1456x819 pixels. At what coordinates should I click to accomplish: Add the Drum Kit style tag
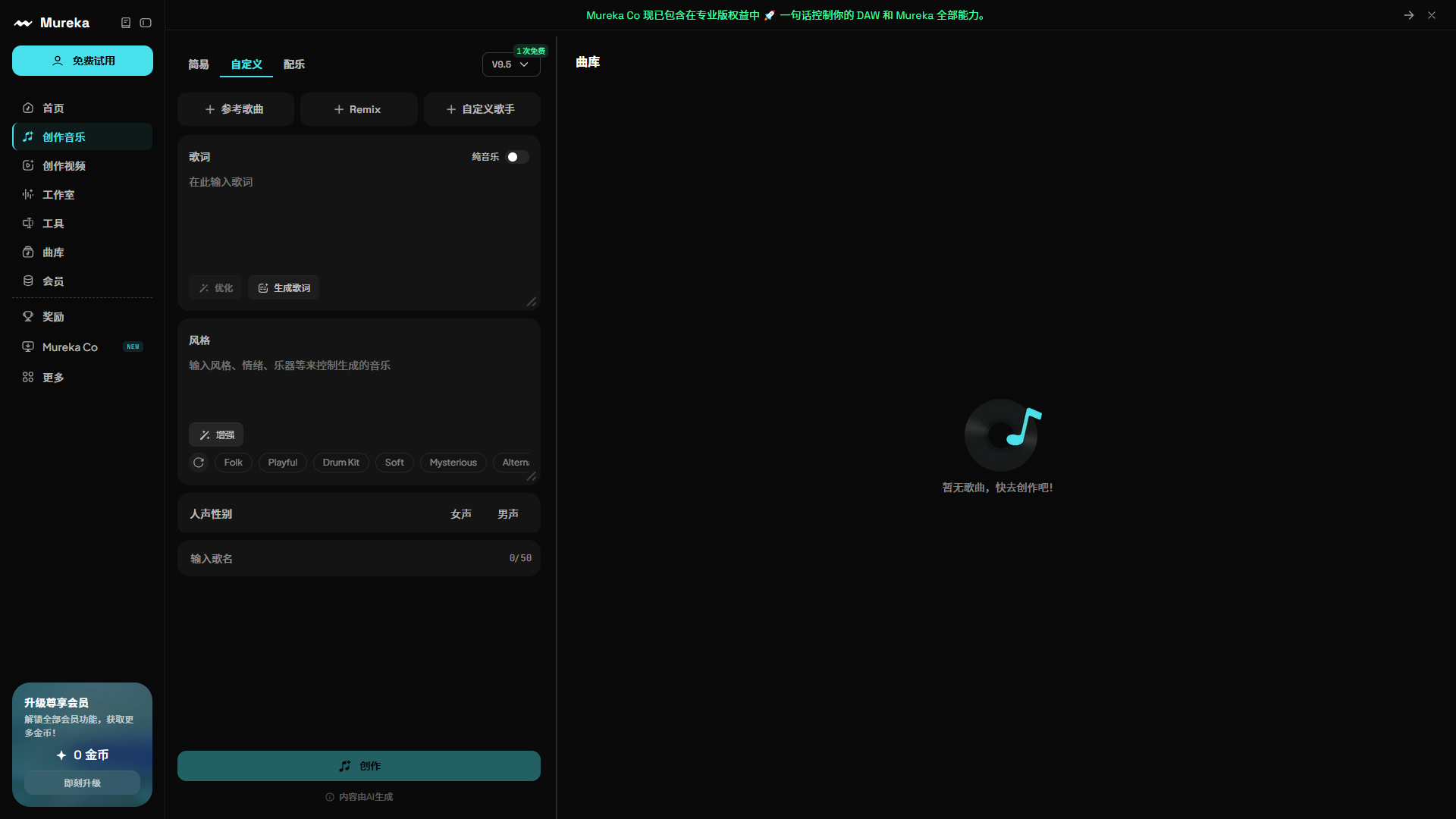tap(341, 462)
